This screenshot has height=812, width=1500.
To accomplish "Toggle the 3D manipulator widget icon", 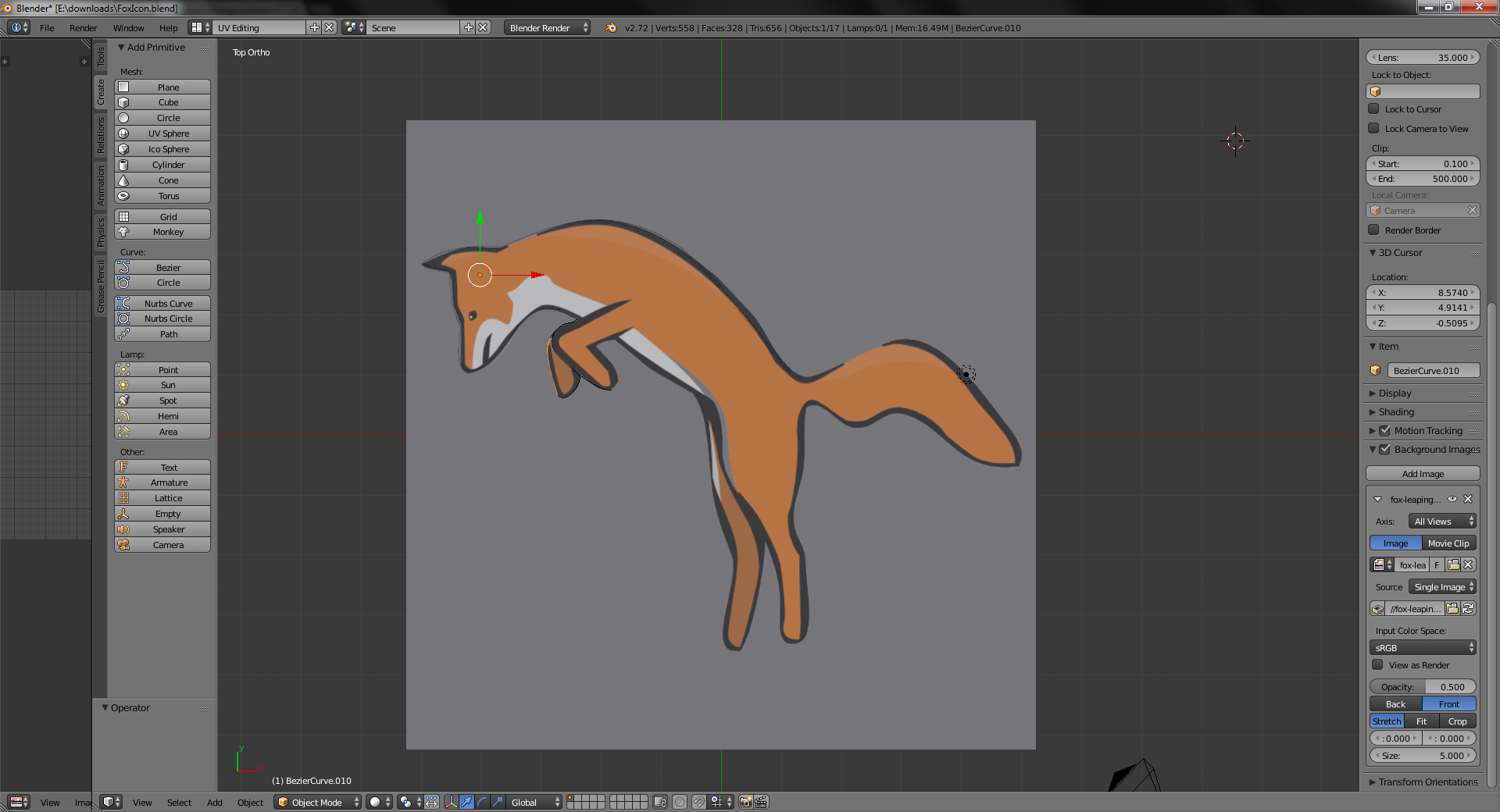I will click(x=451, y=802).
